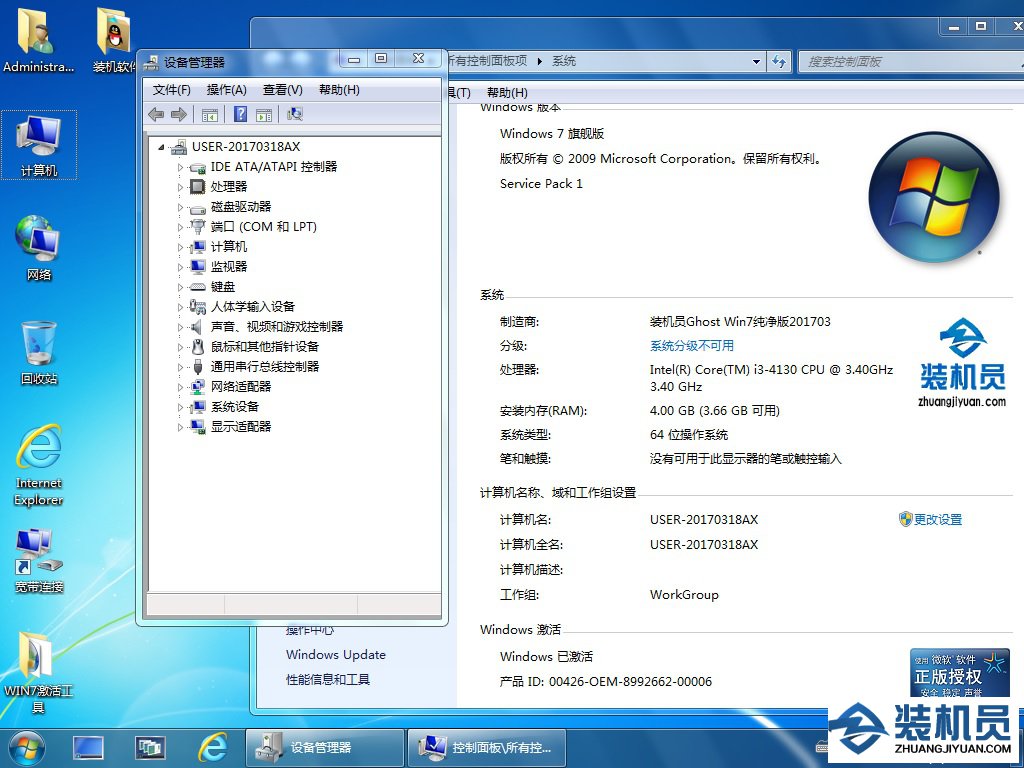Click the show/hide console tree icon
The height and width of the screenshot is (768, 1024).
(x=210, y=115)
